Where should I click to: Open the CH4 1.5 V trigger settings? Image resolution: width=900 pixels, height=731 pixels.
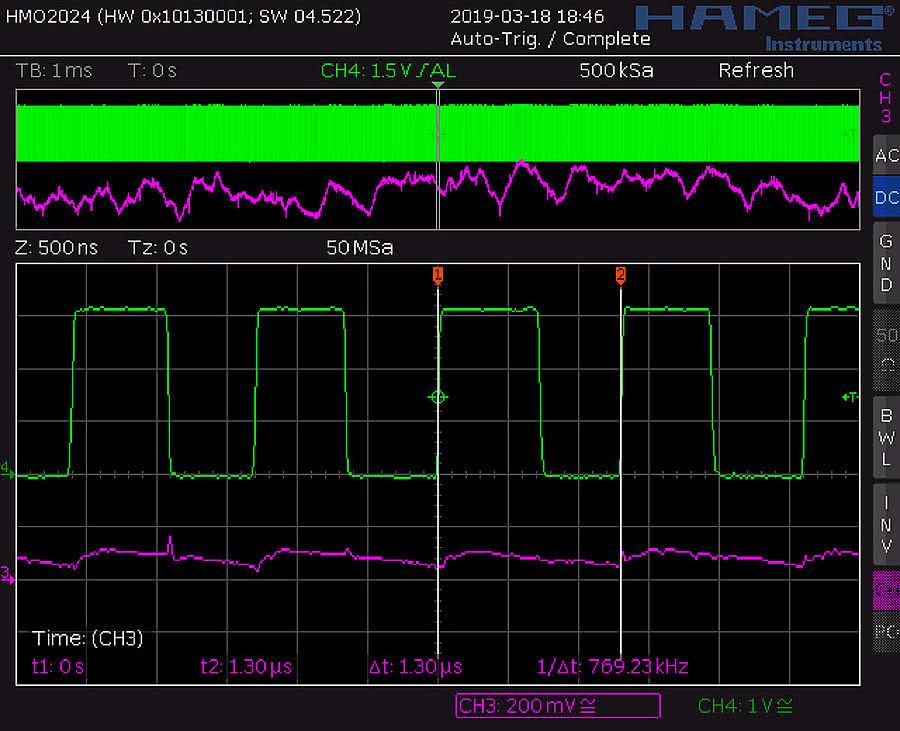pos(387,71)
